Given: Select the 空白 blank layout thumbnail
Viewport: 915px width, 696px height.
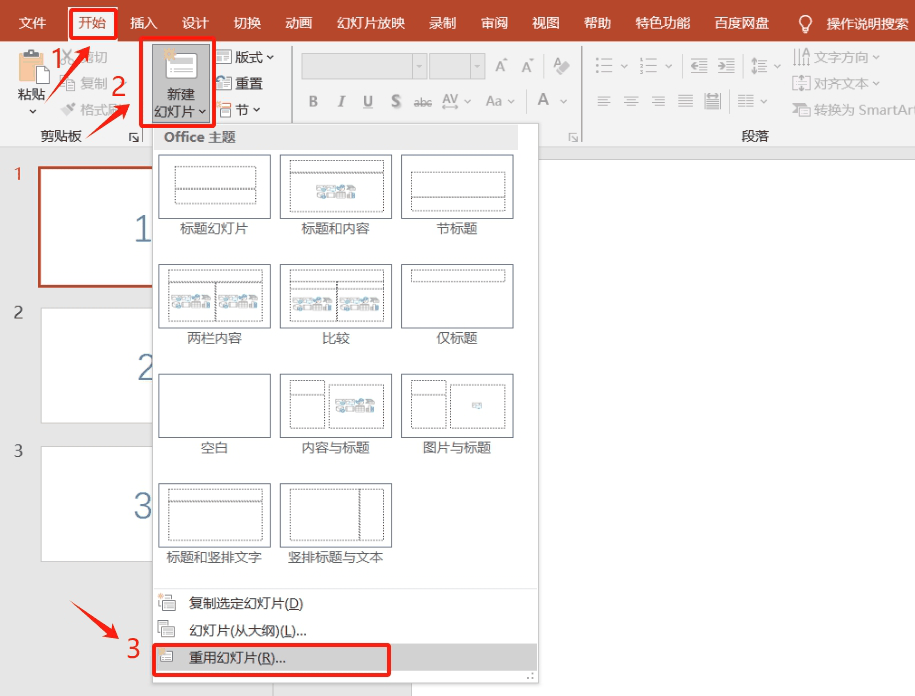Looking at the screenshot, I should coord(214,405).
